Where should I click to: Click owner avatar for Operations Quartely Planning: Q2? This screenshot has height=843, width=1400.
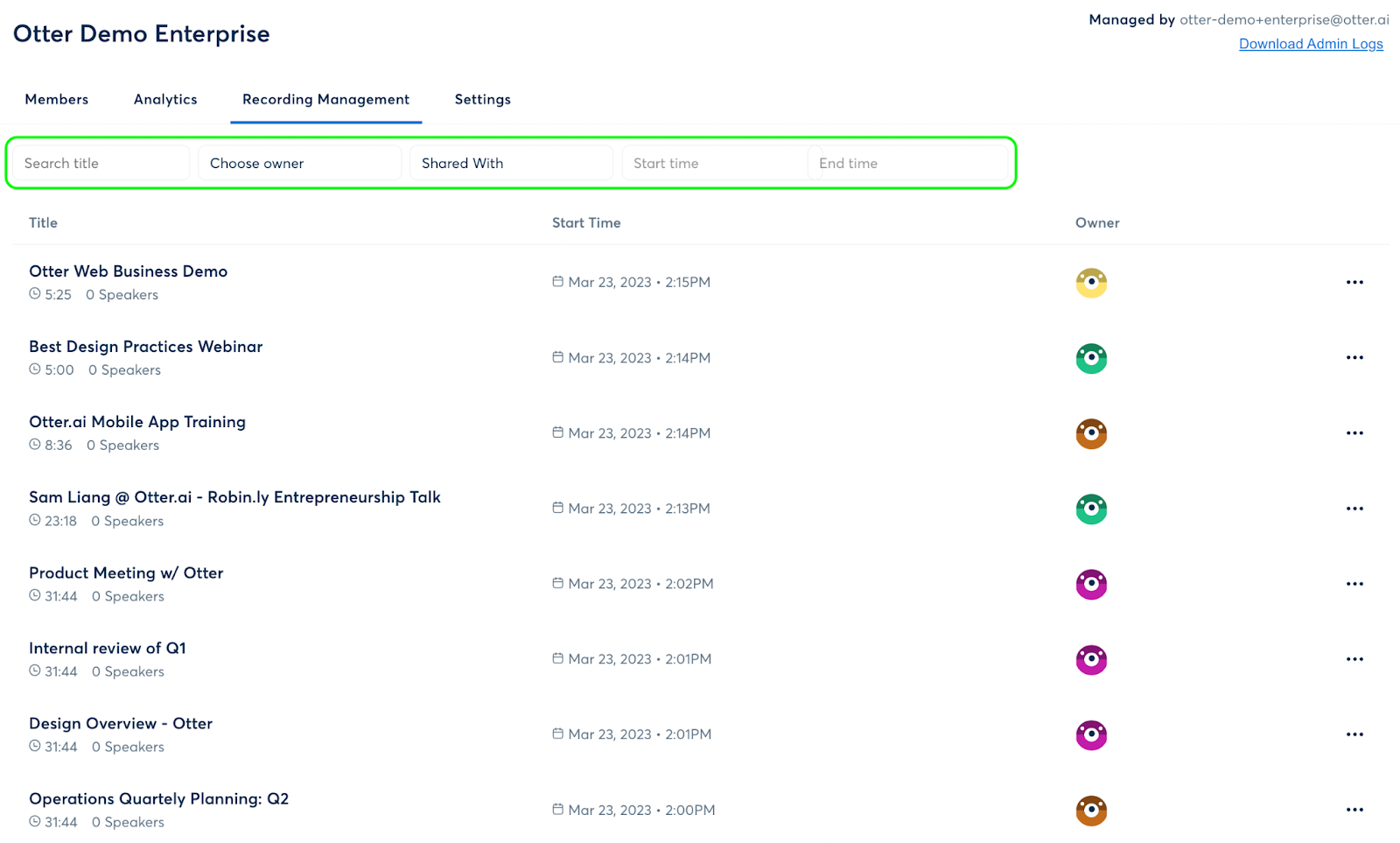coord(1091,811)
